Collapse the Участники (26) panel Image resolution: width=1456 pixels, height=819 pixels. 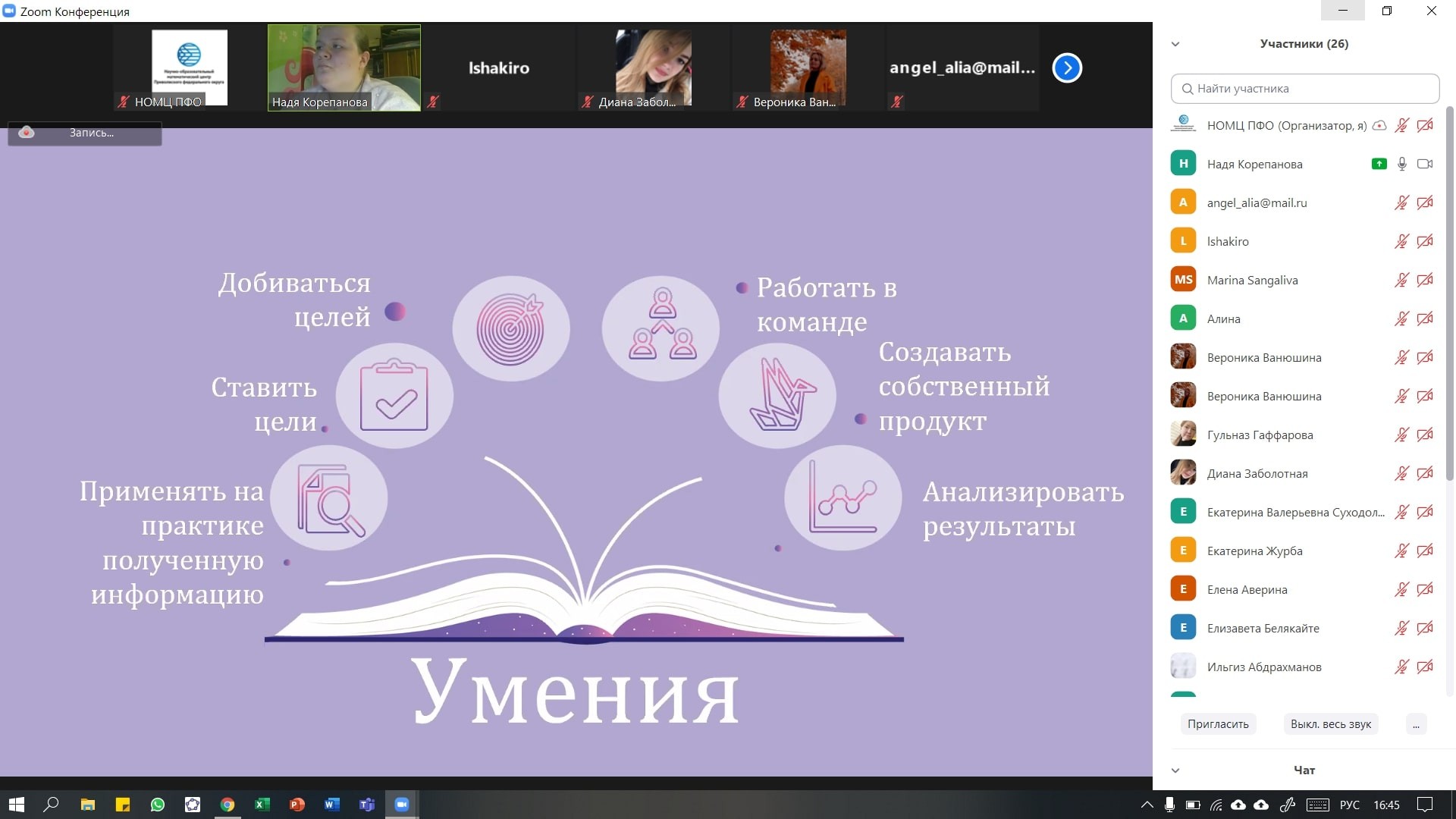pos(1175,43)
